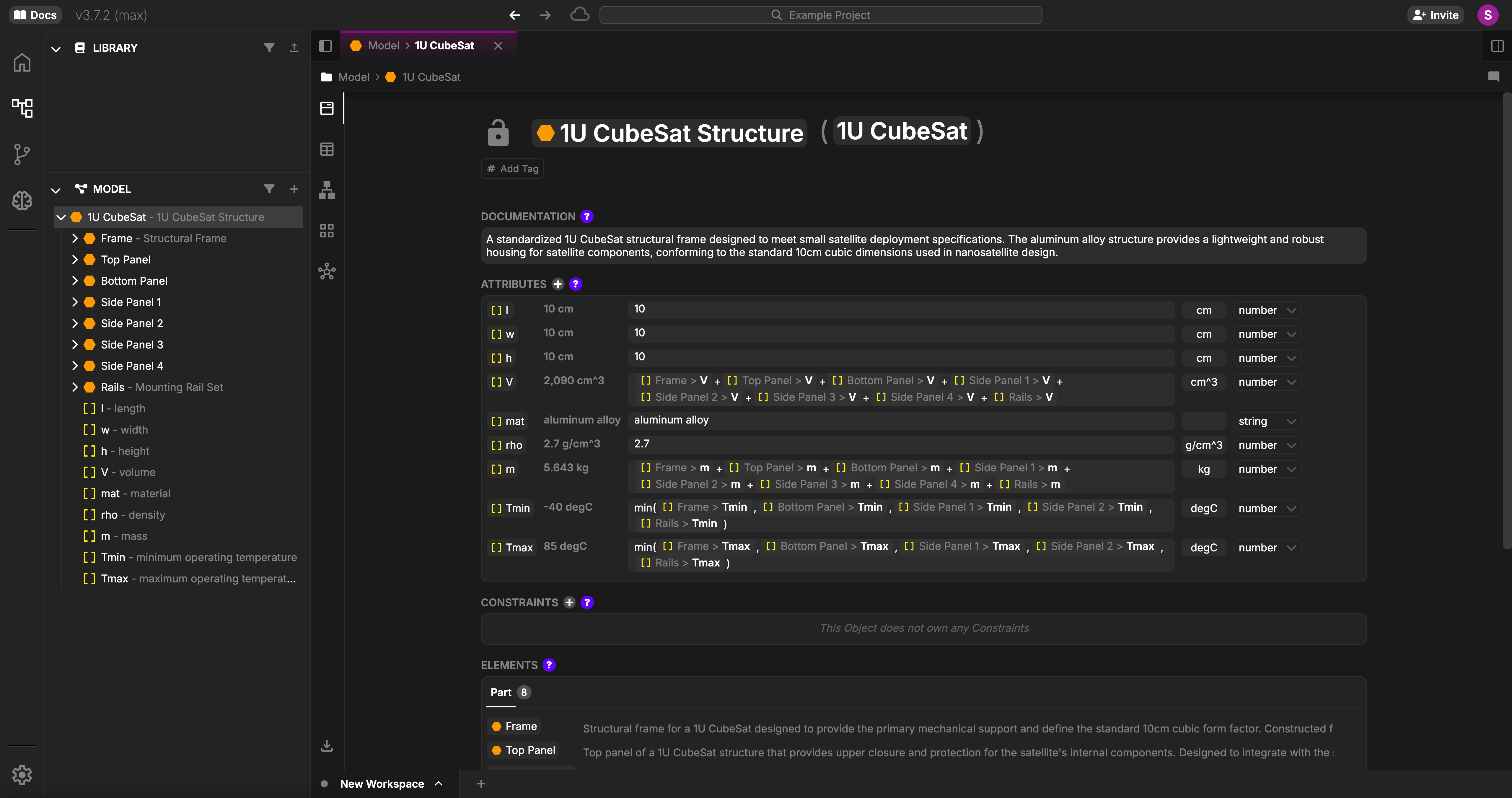
Task: Open the grid blocks view icon
Action: coord(327,231)
